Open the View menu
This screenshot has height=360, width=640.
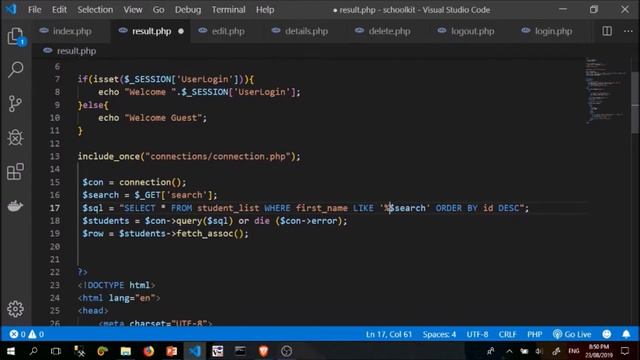pos(133,9)
